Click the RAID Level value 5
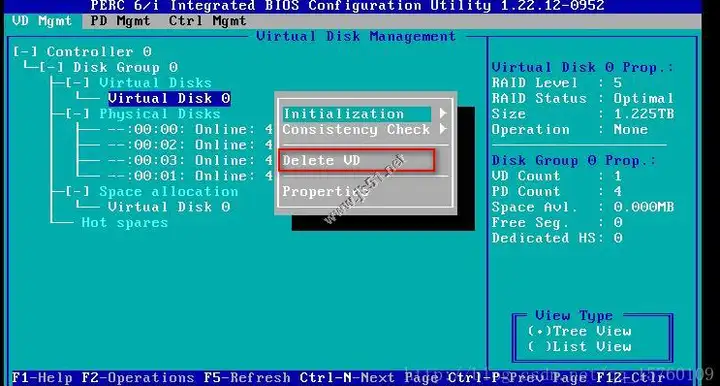 coord(618,83)
